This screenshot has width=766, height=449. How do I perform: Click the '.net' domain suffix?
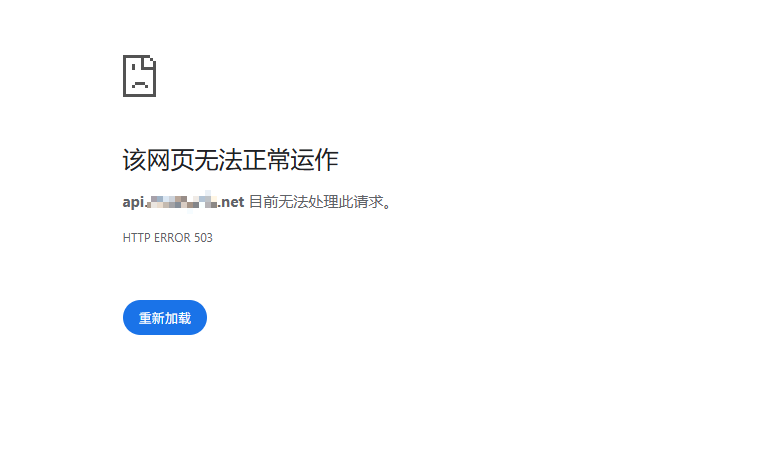tap(231, 202)
